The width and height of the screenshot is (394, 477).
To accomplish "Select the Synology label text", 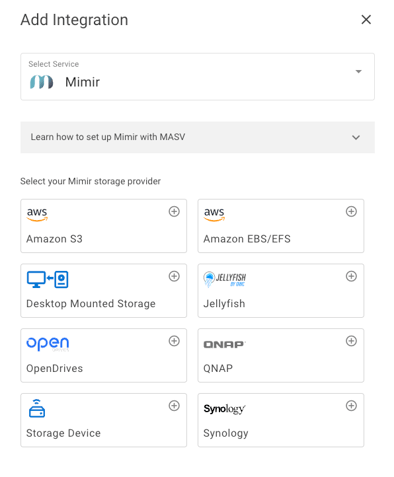I will [x=226, y=433].
